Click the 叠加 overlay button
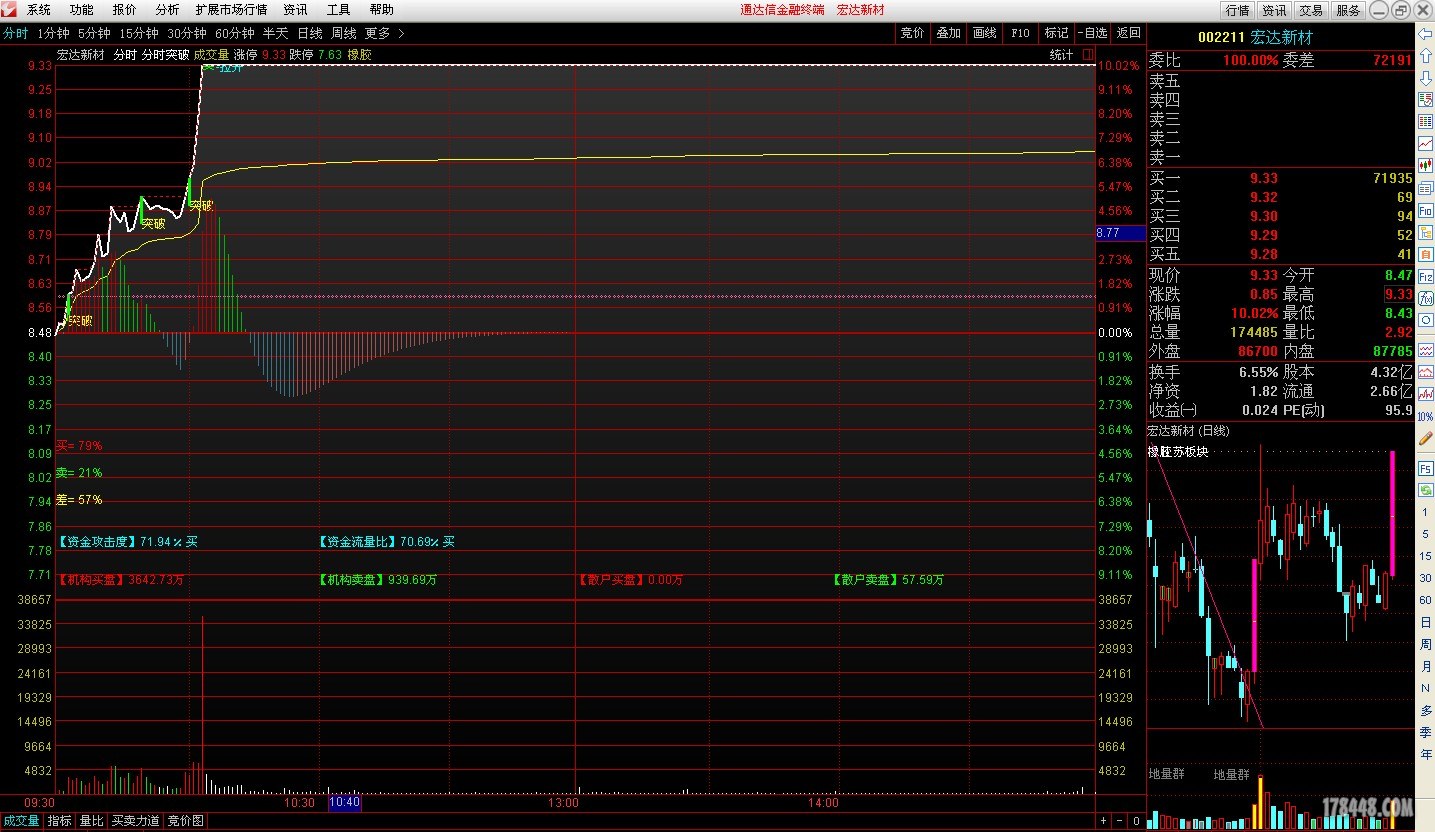This screenshot has height=832, width=1435. point(948,33)
